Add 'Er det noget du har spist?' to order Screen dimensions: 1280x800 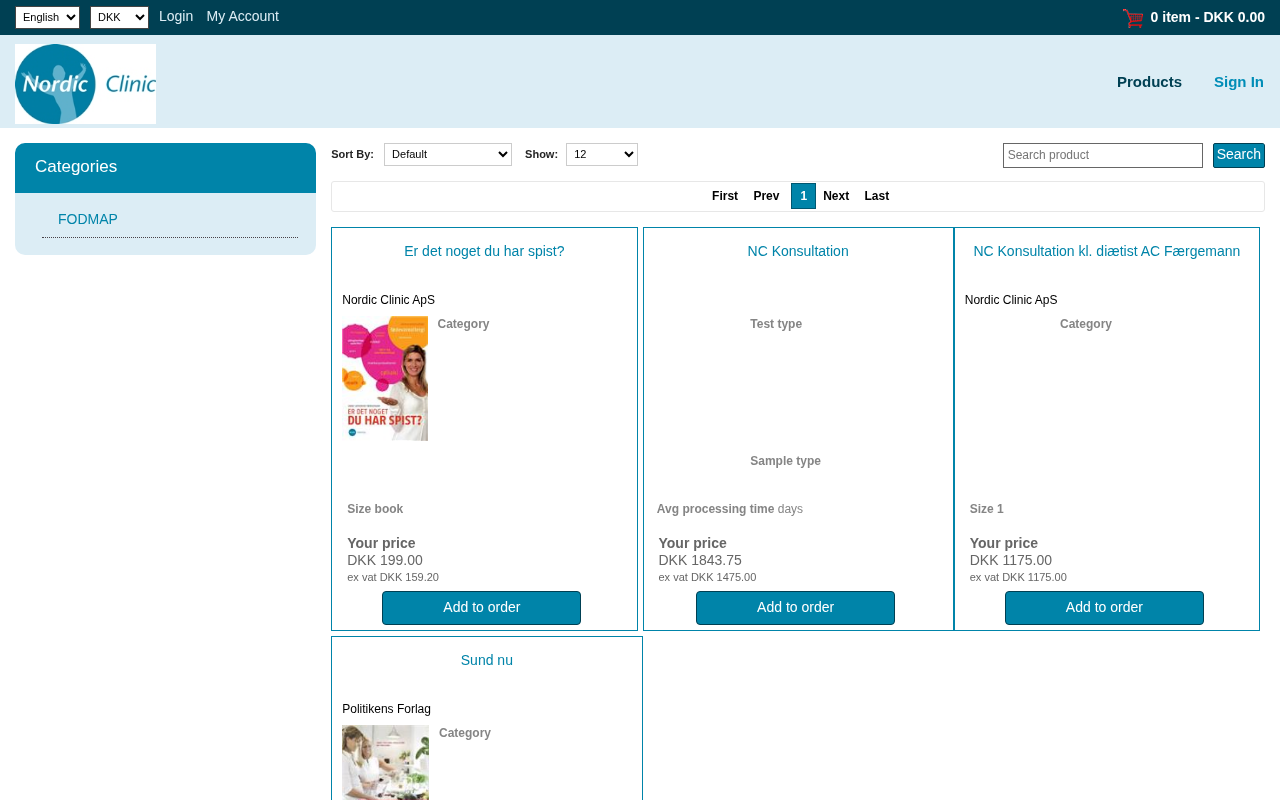pyautogui.click(x=481, y=608)
